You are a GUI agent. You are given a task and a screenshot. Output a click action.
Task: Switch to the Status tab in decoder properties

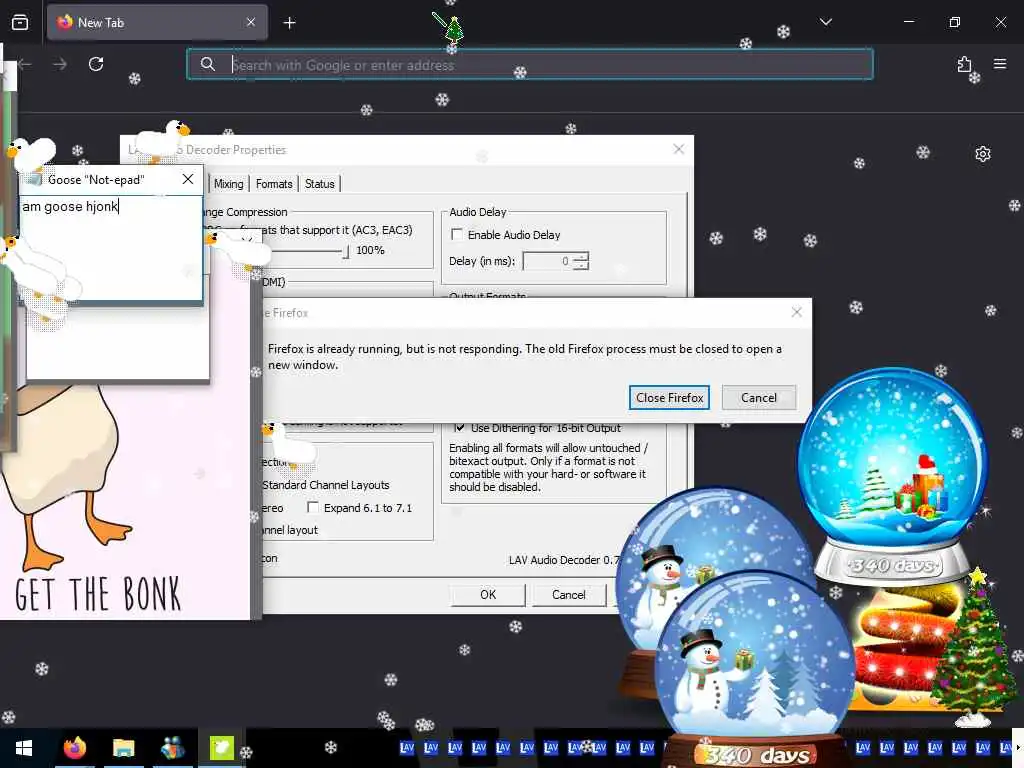coord(319,184)
